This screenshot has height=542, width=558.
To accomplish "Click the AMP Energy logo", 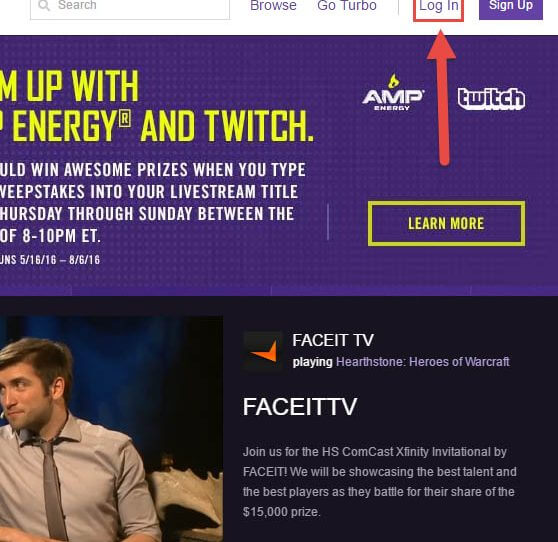I will point(393,93).
